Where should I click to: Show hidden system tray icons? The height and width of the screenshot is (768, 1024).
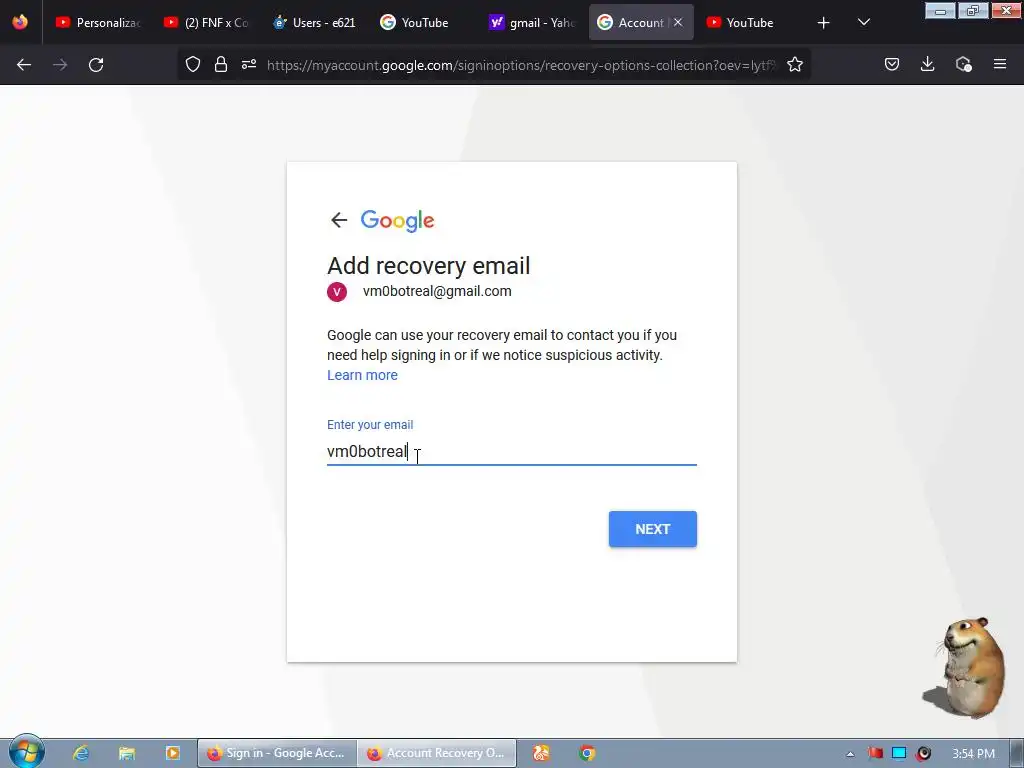click(x=850, y=754)
